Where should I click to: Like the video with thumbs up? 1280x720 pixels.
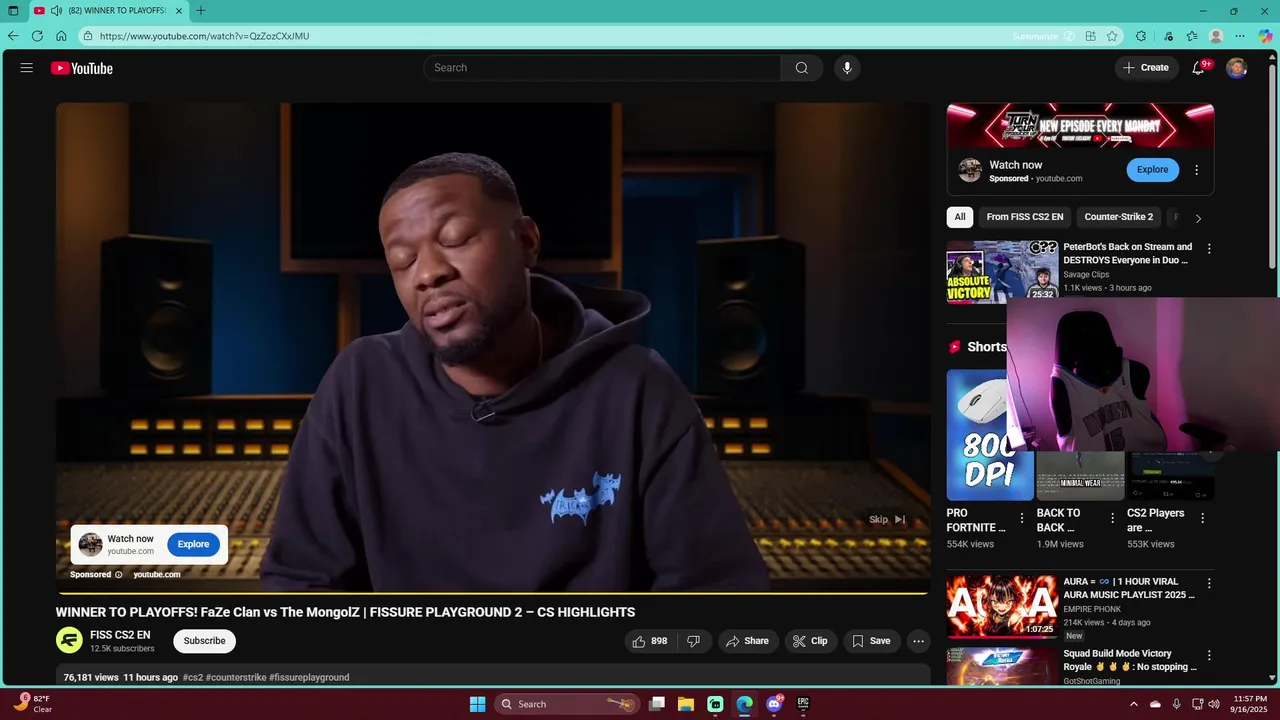649,641
